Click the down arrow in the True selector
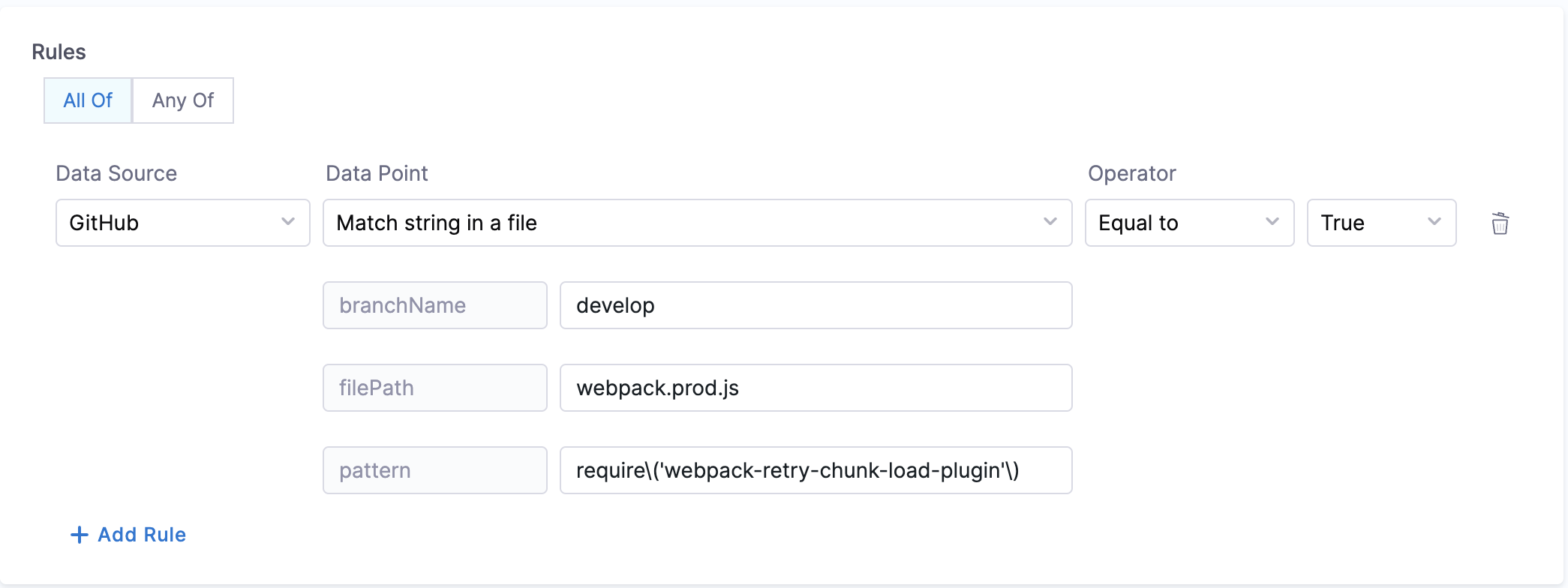 click(x=1434, y=222)
